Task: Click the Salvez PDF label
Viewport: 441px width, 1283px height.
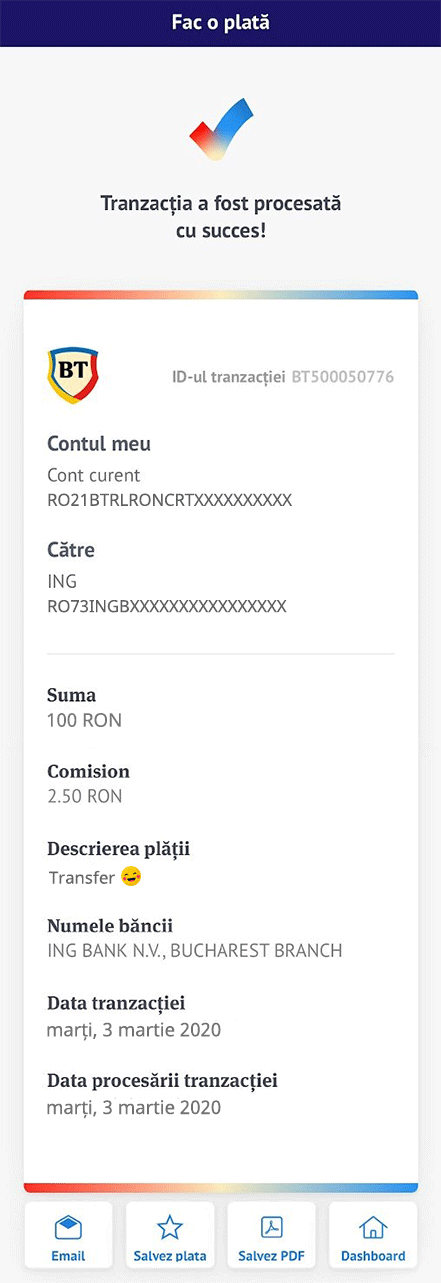Action: 271,1256
